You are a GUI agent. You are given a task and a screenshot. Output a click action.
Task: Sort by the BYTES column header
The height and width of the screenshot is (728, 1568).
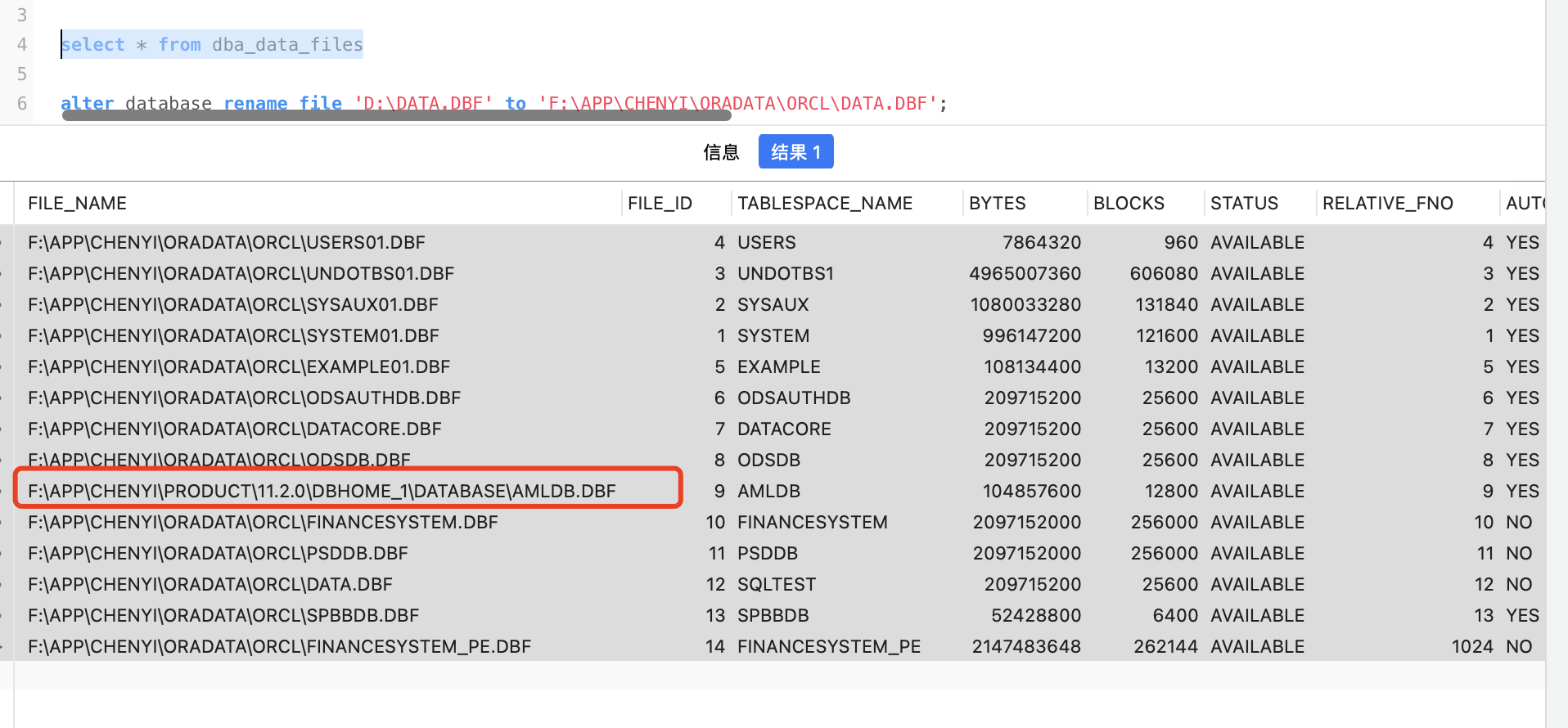pos(997,203)
